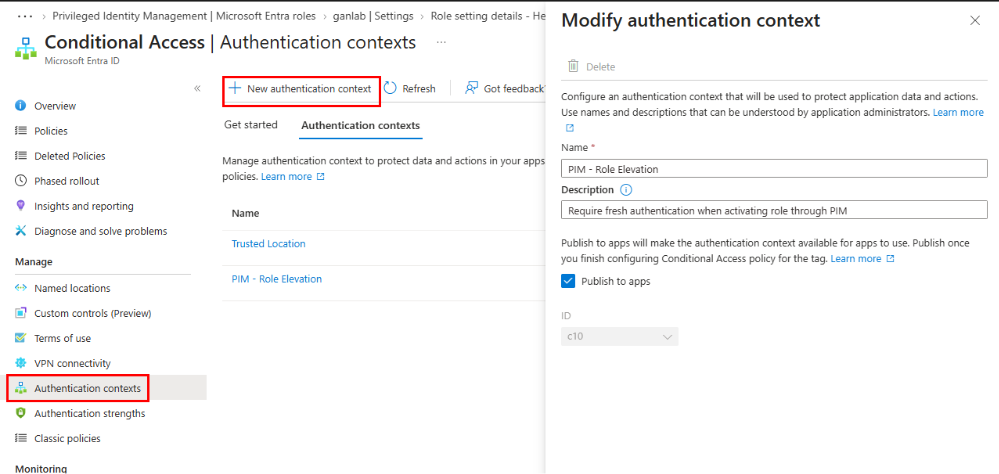Open the external link icon after Publish Learn more
The width and height of the screenshot is (999, 474).
point(891,259)
